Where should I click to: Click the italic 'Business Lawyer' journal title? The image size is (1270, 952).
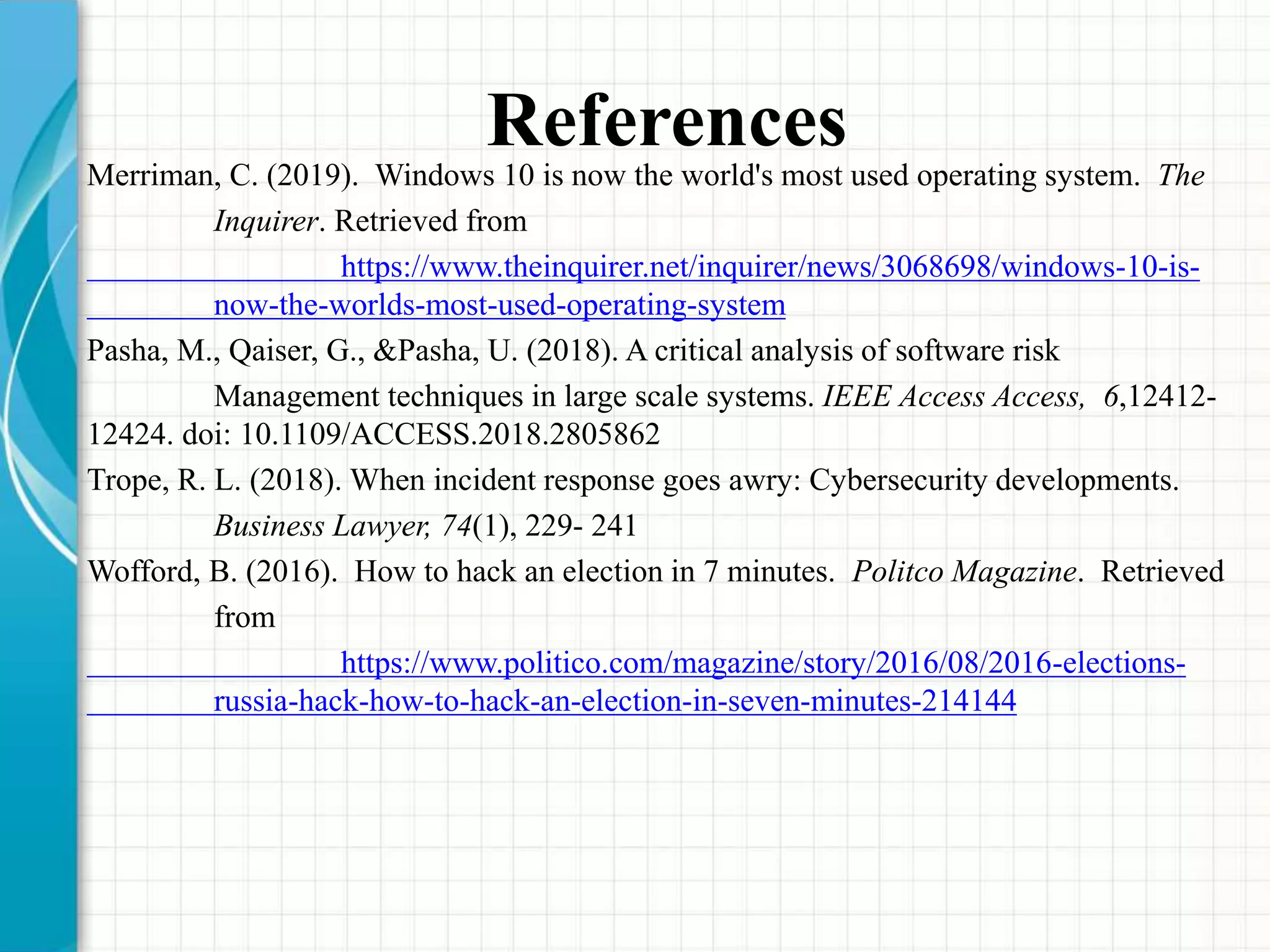[321, 526]
